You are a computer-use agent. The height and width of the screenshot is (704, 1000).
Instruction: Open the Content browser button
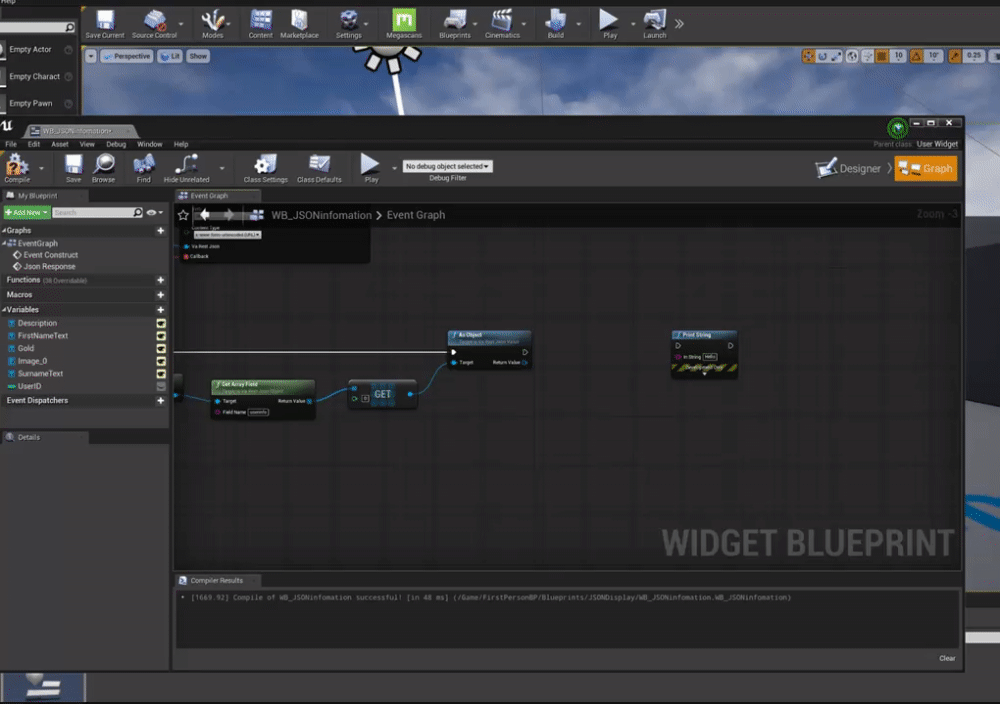pos(260,24)
